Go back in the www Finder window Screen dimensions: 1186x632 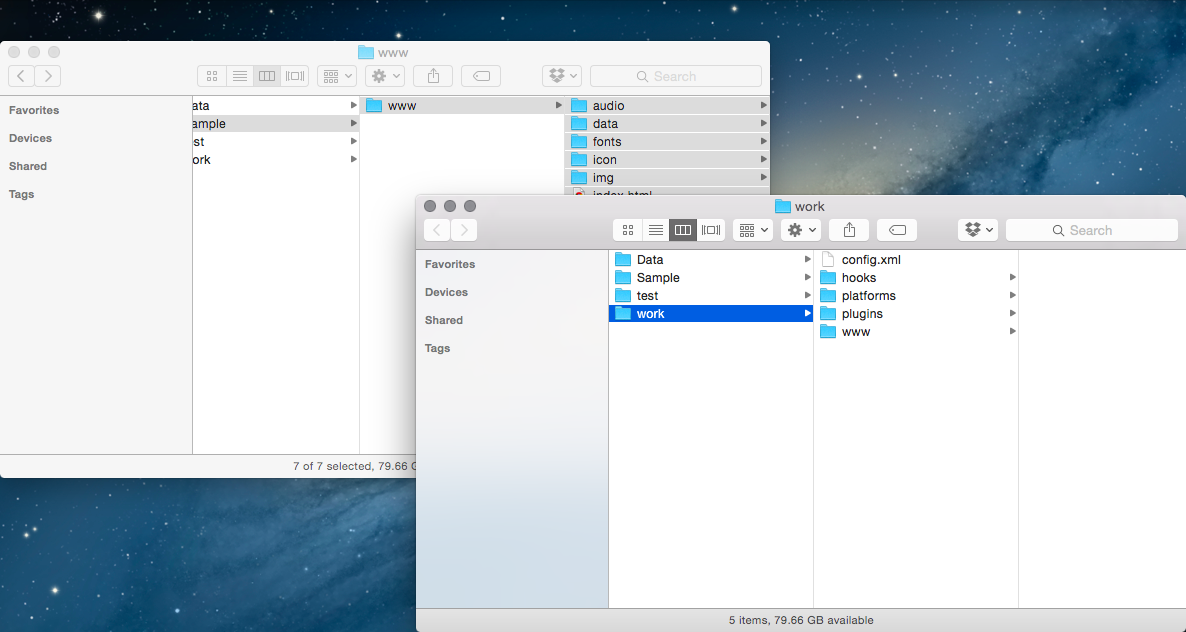(x=21, y=76)
